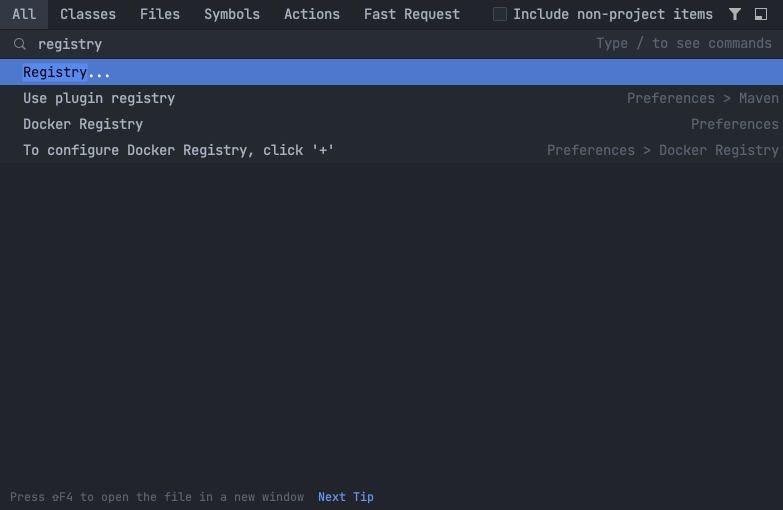Select the 'Registry...' action result
This screenshot has height=510, width=783.
(67, 72)
